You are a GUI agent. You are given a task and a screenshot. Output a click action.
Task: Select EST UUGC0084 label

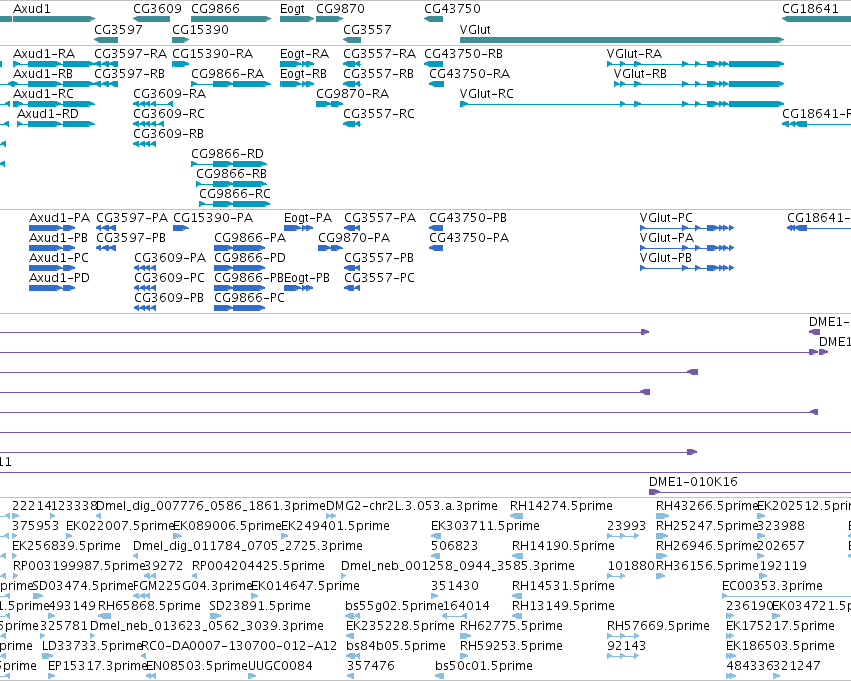(280, 666)
